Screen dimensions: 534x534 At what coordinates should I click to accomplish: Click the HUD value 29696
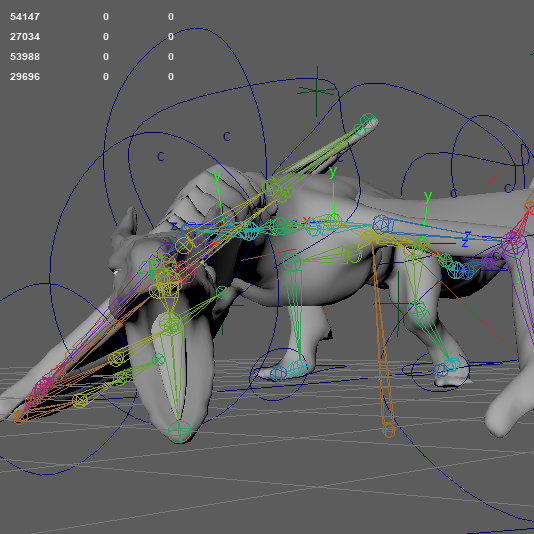[x=25, y=77]
